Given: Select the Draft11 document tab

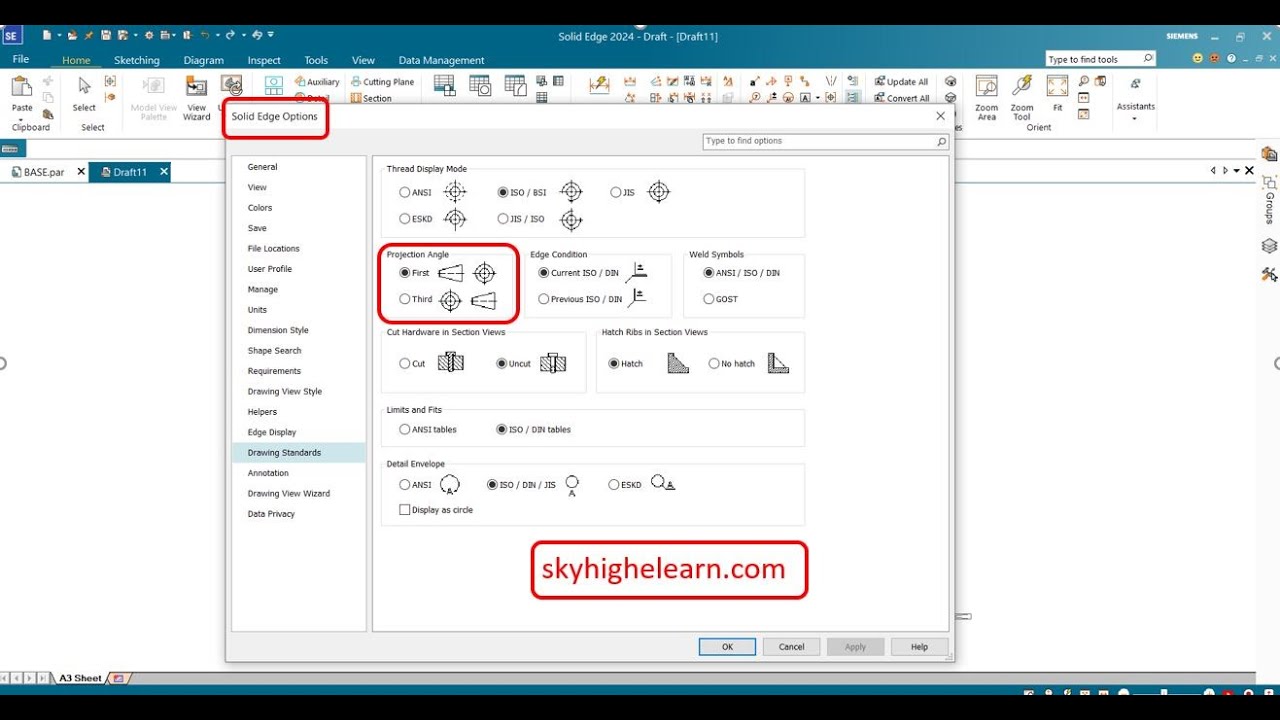Looking at the screenshot, I should [x=130, y=171].
